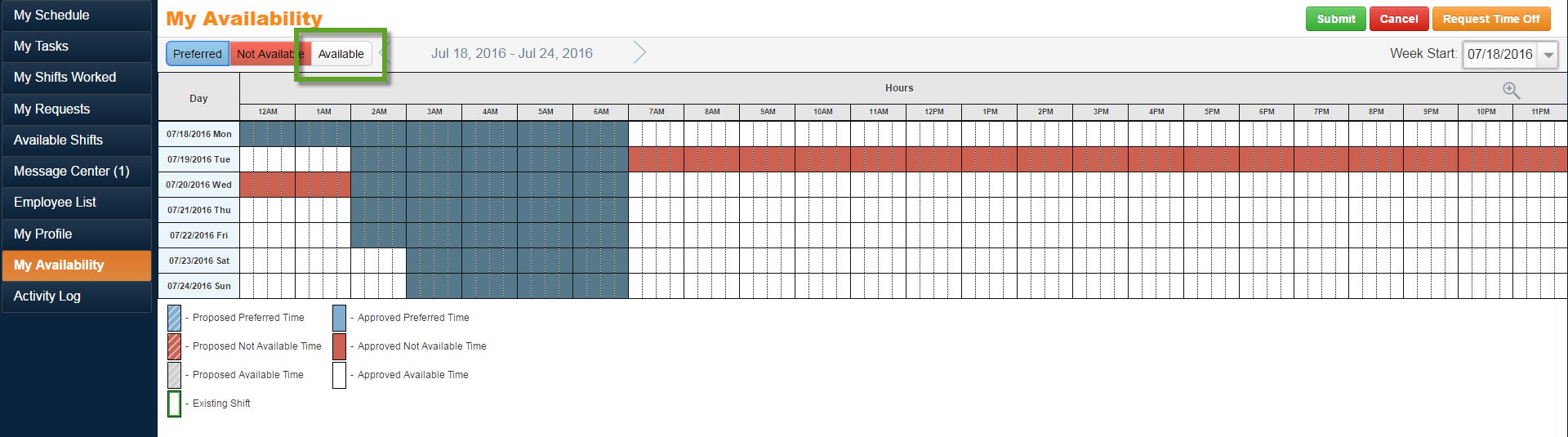
Task: Cancel the availability edits
Action: pyautogui.click(x=1399, y=19)
